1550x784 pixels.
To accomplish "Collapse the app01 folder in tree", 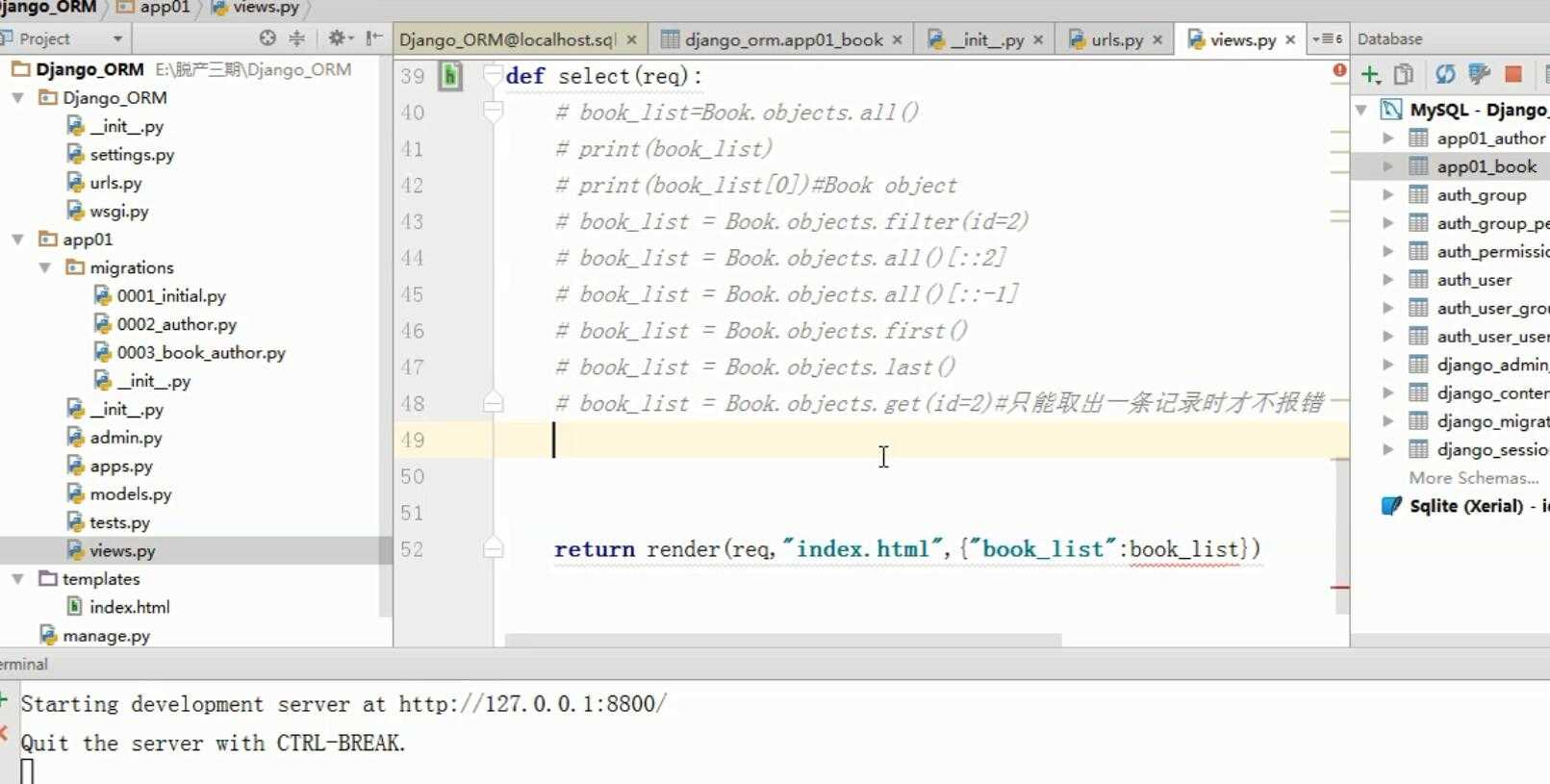I will click(17, 240).
